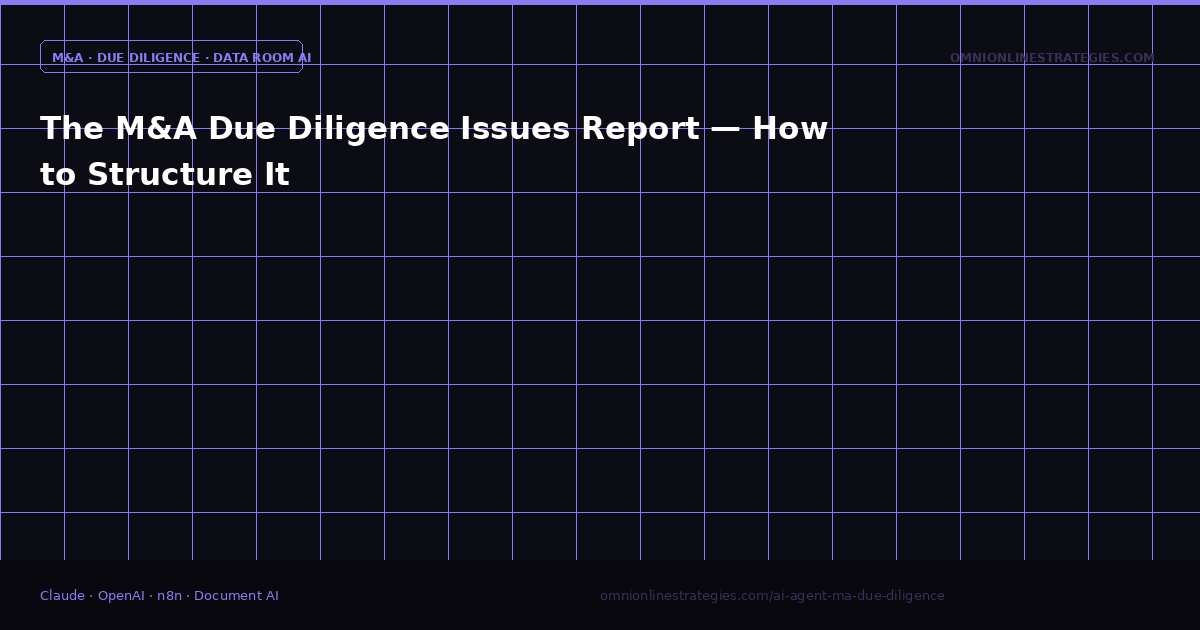Click the Claude · OpenAI · n8n · Document AI footer text

[x=159, y=596]
